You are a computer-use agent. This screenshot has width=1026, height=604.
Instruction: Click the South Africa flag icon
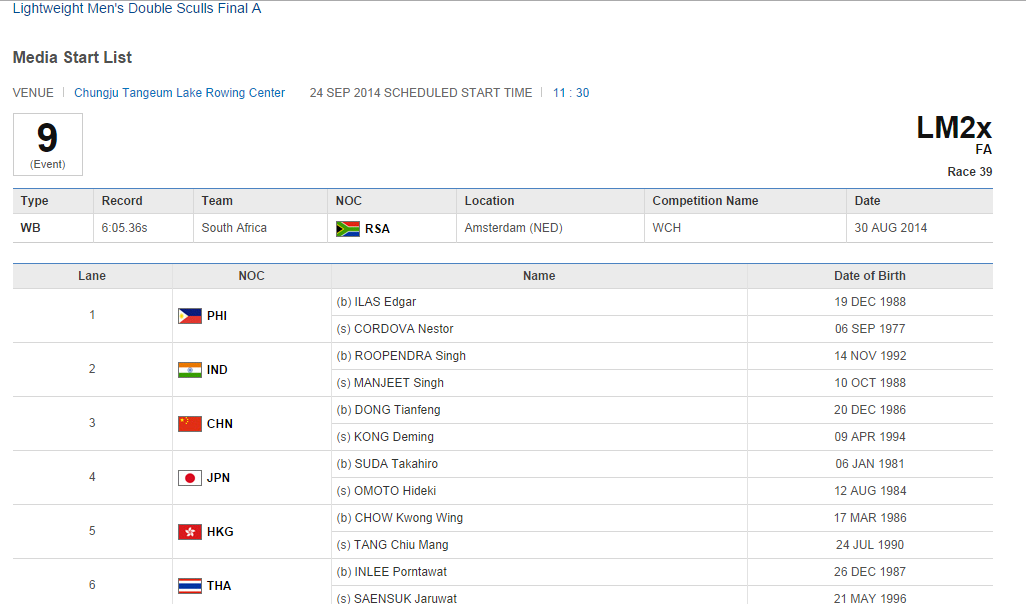(x=347, y=229)
